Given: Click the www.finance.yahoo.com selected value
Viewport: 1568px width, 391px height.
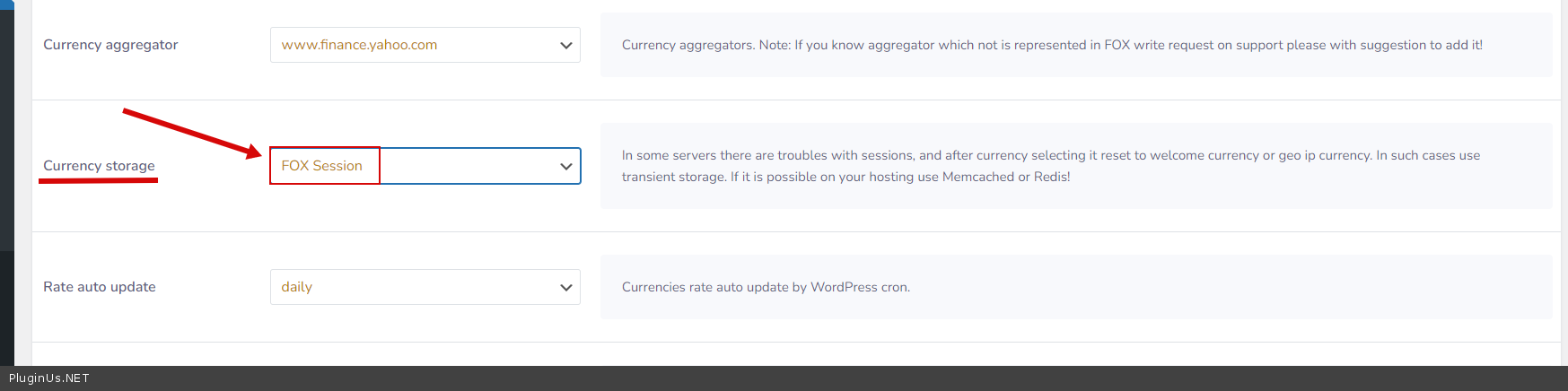Looking at the screenshot, I should 359,45.
